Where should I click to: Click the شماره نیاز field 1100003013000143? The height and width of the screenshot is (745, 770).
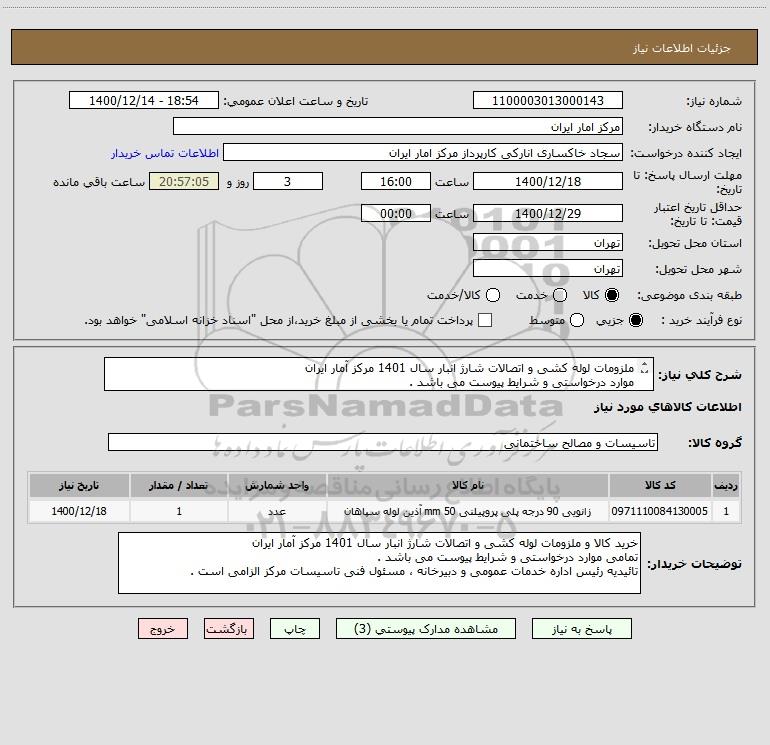coord(548,101)
